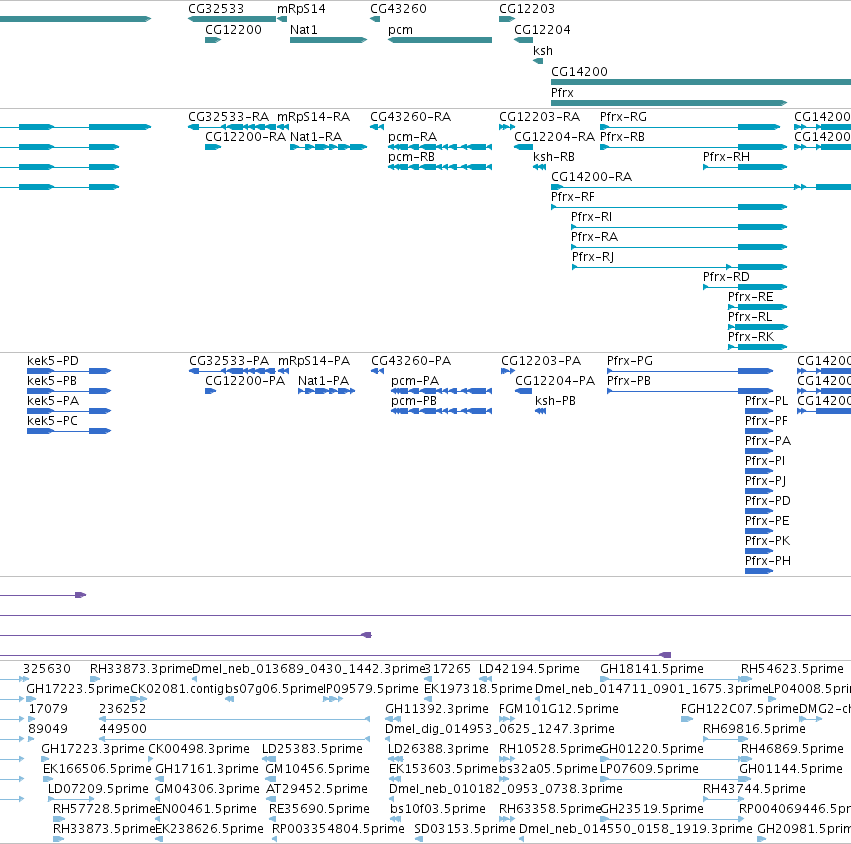
Task: Select the Nat1 gene arrow bar
Action: (x=328, y=40)
